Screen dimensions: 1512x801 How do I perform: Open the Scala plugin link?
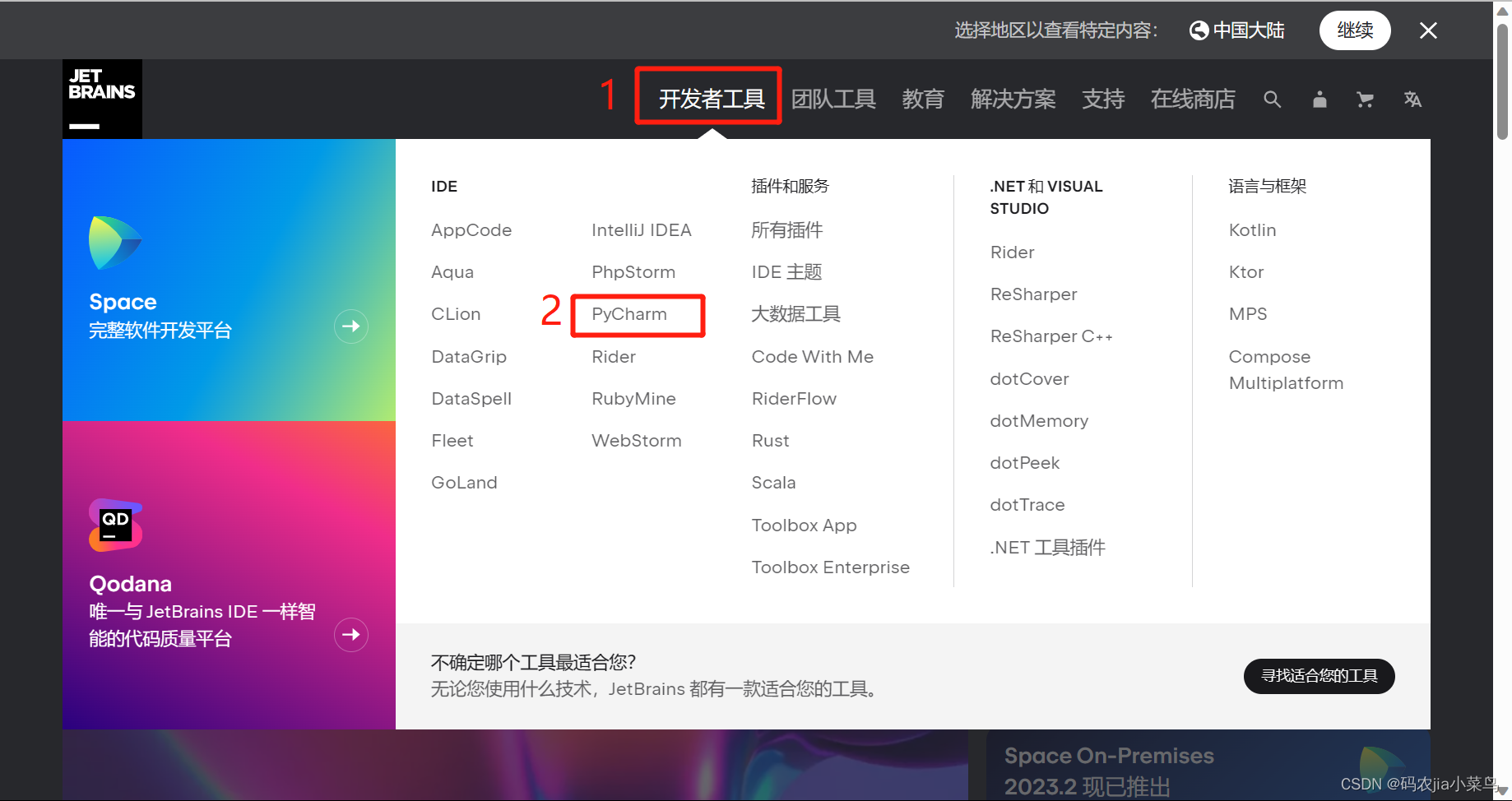[773, 483]
